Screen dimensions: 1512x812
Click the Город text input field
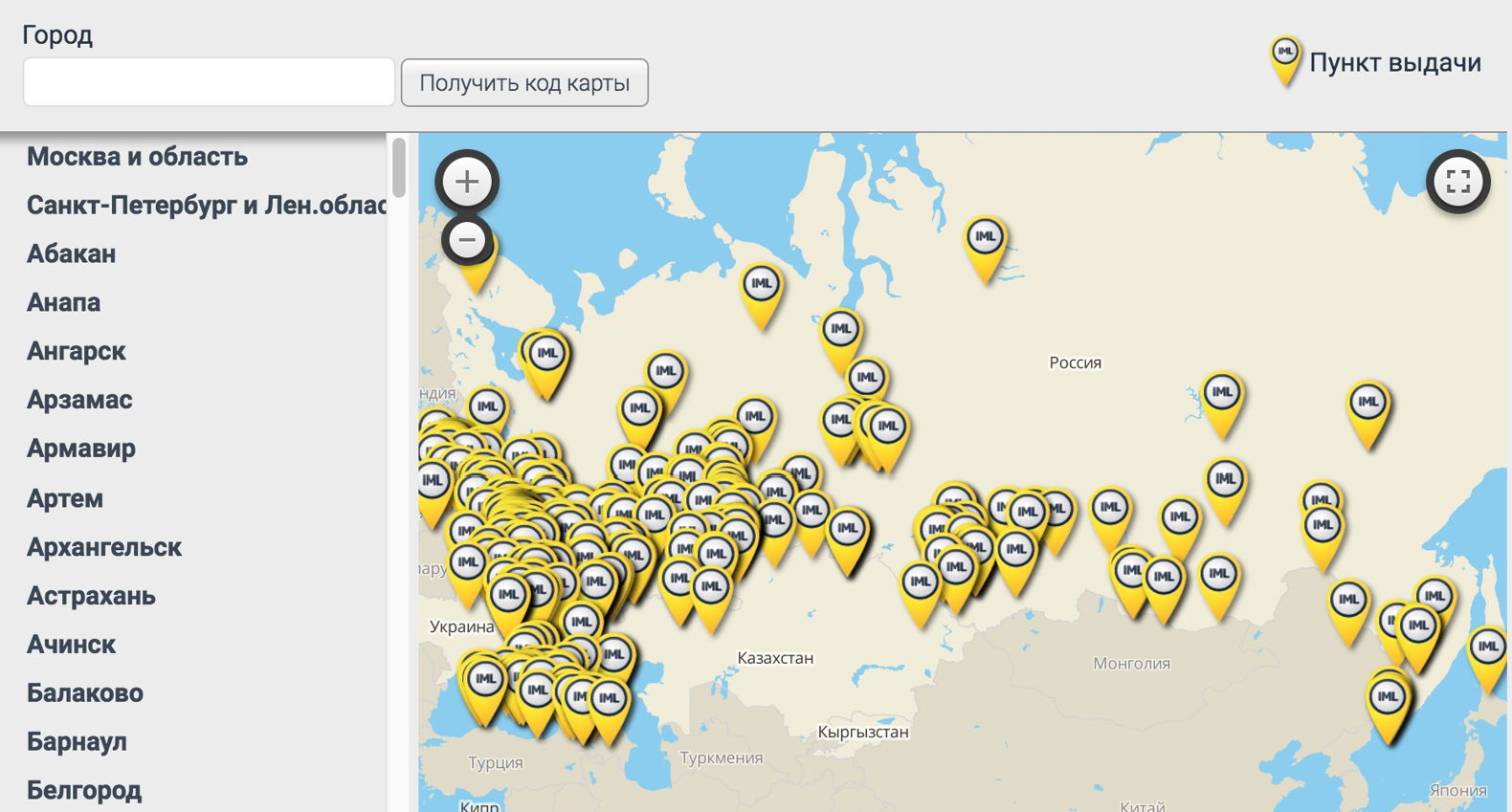(x=209, y=82)
